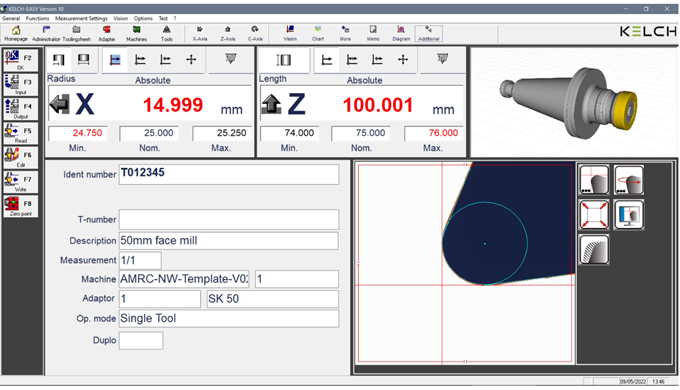Click the F2 OK sidebar button

20,59
